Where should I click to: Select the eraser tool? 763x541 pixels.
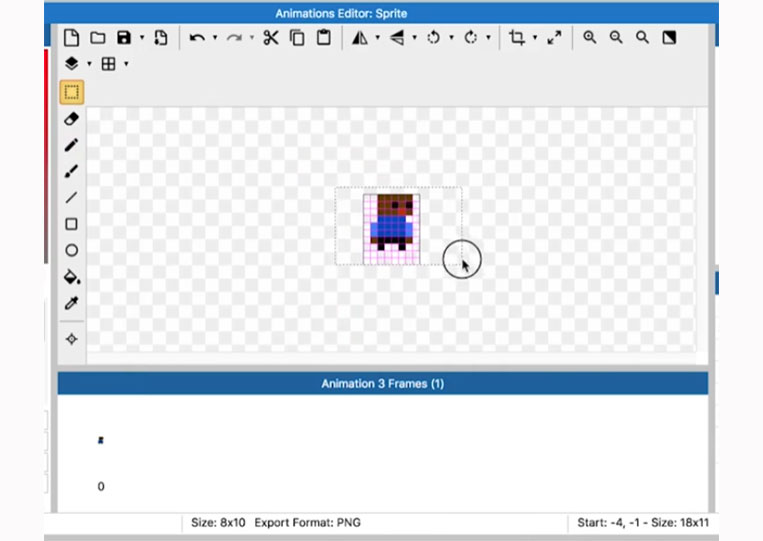[72, 119]
